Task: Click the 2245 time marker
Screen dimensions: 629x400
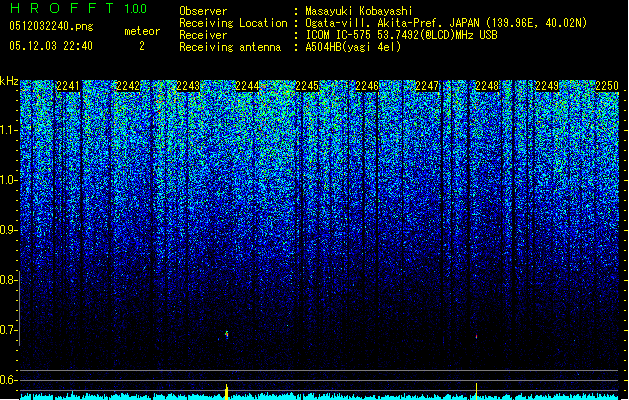Action: click(x=307, y=86)
